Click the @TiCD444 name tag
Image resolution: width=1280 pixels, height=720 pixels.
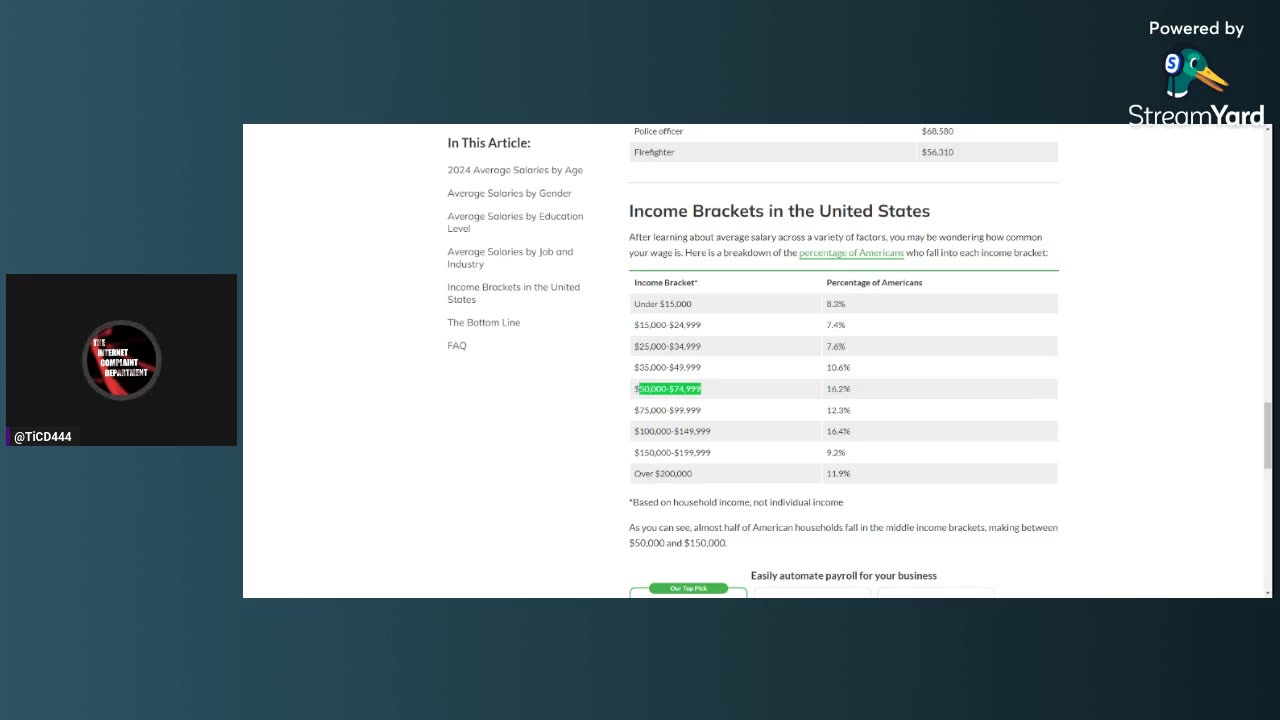[43, 437]
